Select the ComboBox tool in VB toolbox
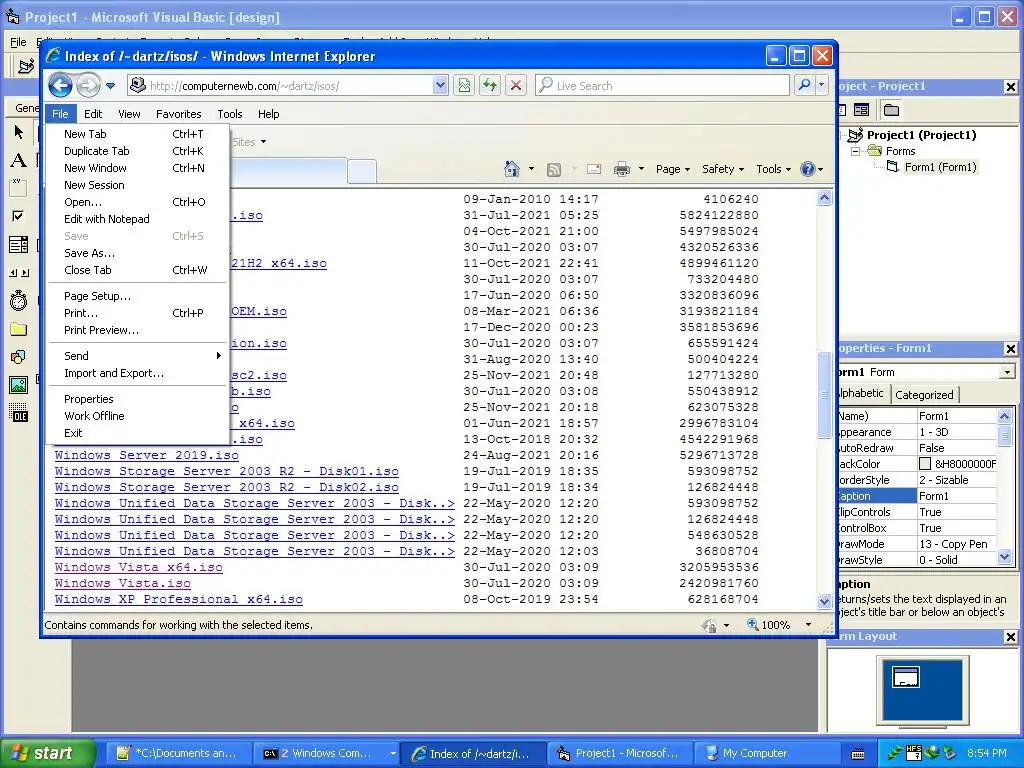Image resolution: width=1024 pixels, height=768 pixels. pyautogui.click(x=19, y=244)
